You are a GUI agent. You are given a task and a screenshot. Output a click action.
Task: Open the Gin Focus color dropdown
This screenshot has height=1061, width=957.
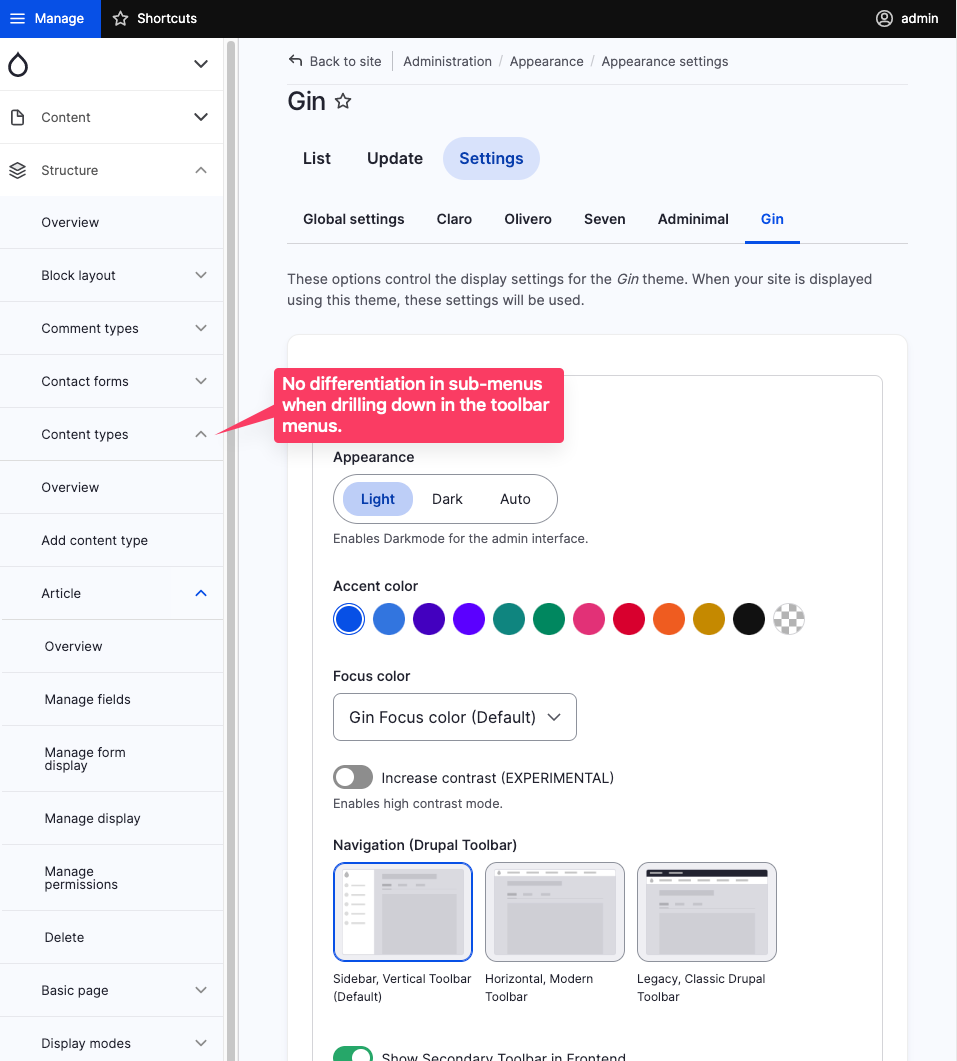coord(454,717)
